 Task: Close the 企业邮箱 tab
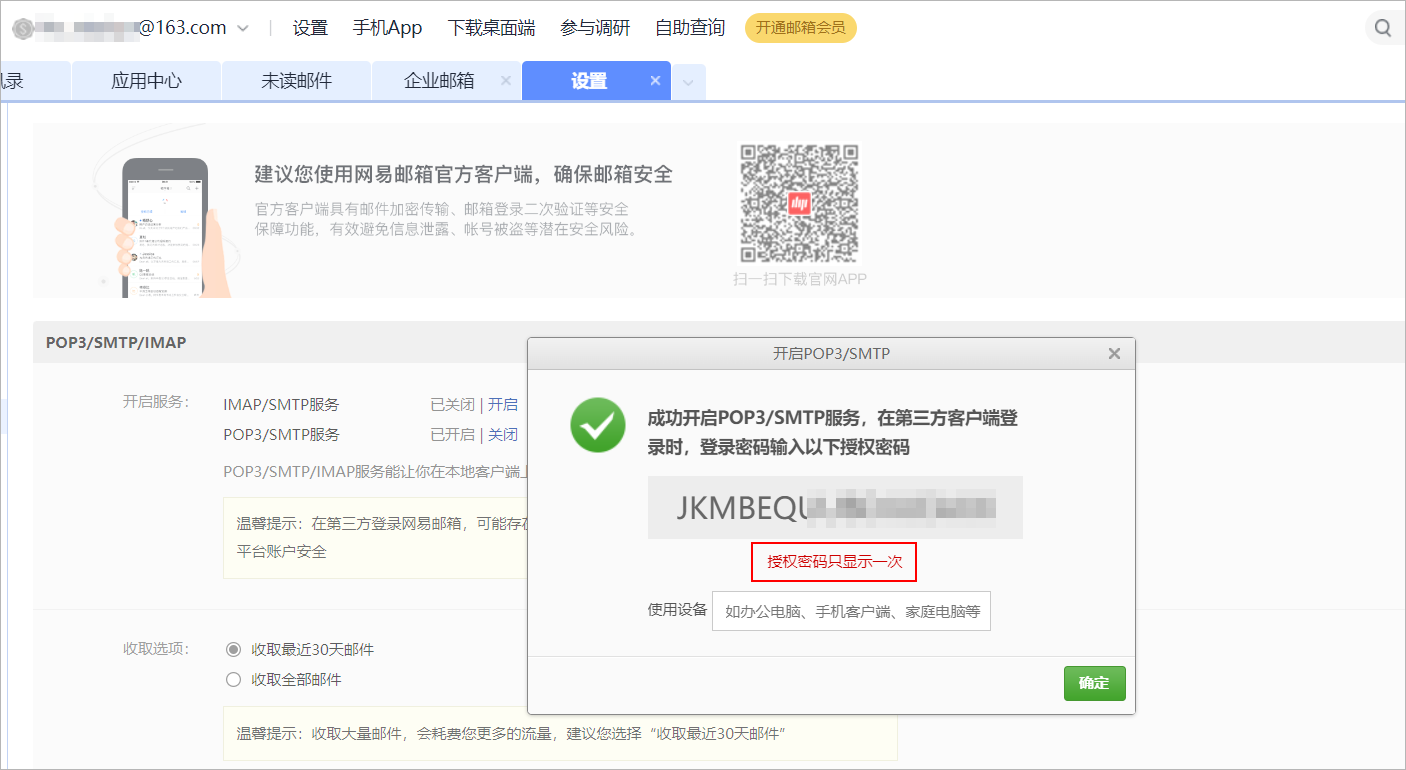pyautogui.click(x=505, y=81)
